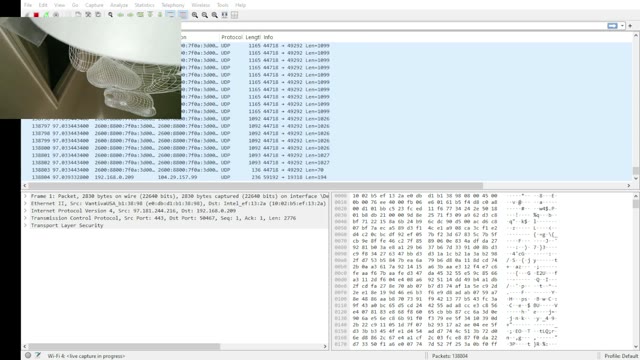
Task: Toggle auto-scroll during live capture
Action: tap(171, 15)
